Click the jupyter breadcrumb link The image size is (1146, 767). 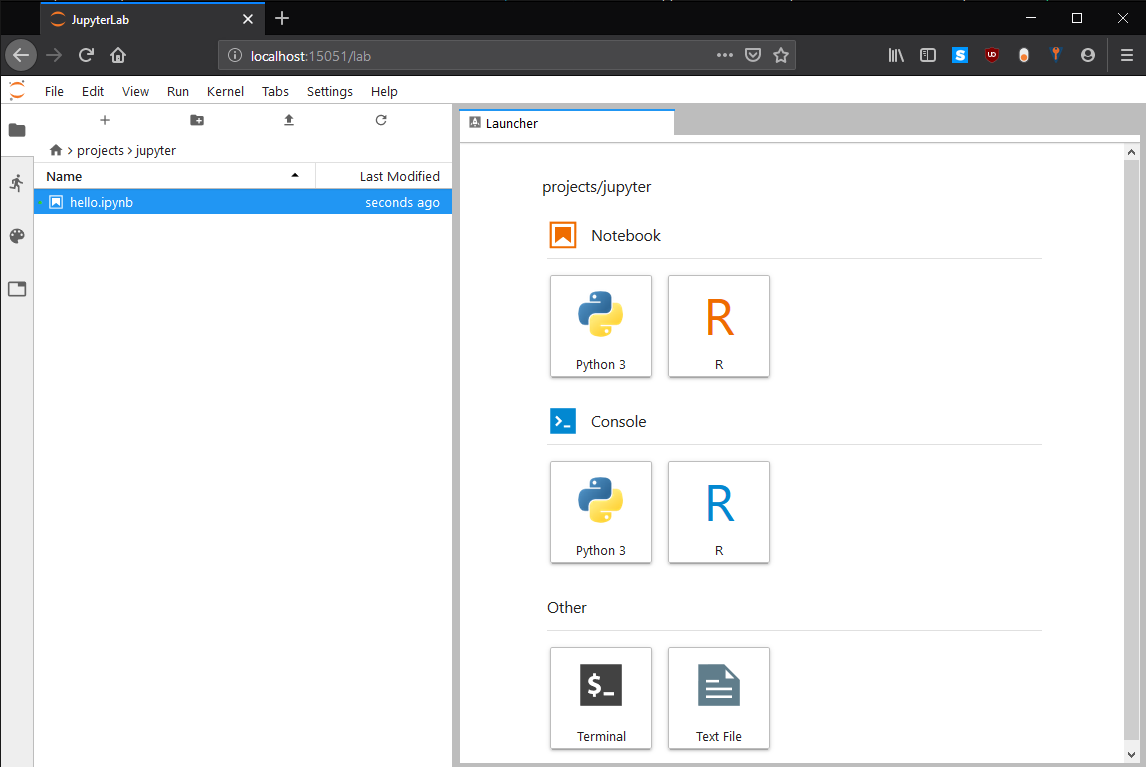pyautogui.click(x=156, y=150)
